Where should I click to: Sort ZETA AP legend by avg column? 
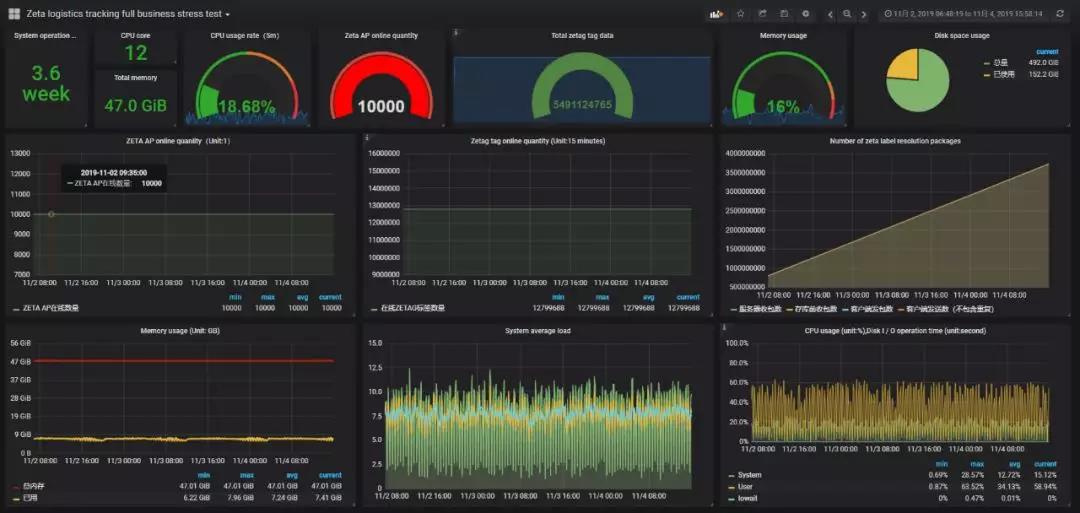pos(297,297)
